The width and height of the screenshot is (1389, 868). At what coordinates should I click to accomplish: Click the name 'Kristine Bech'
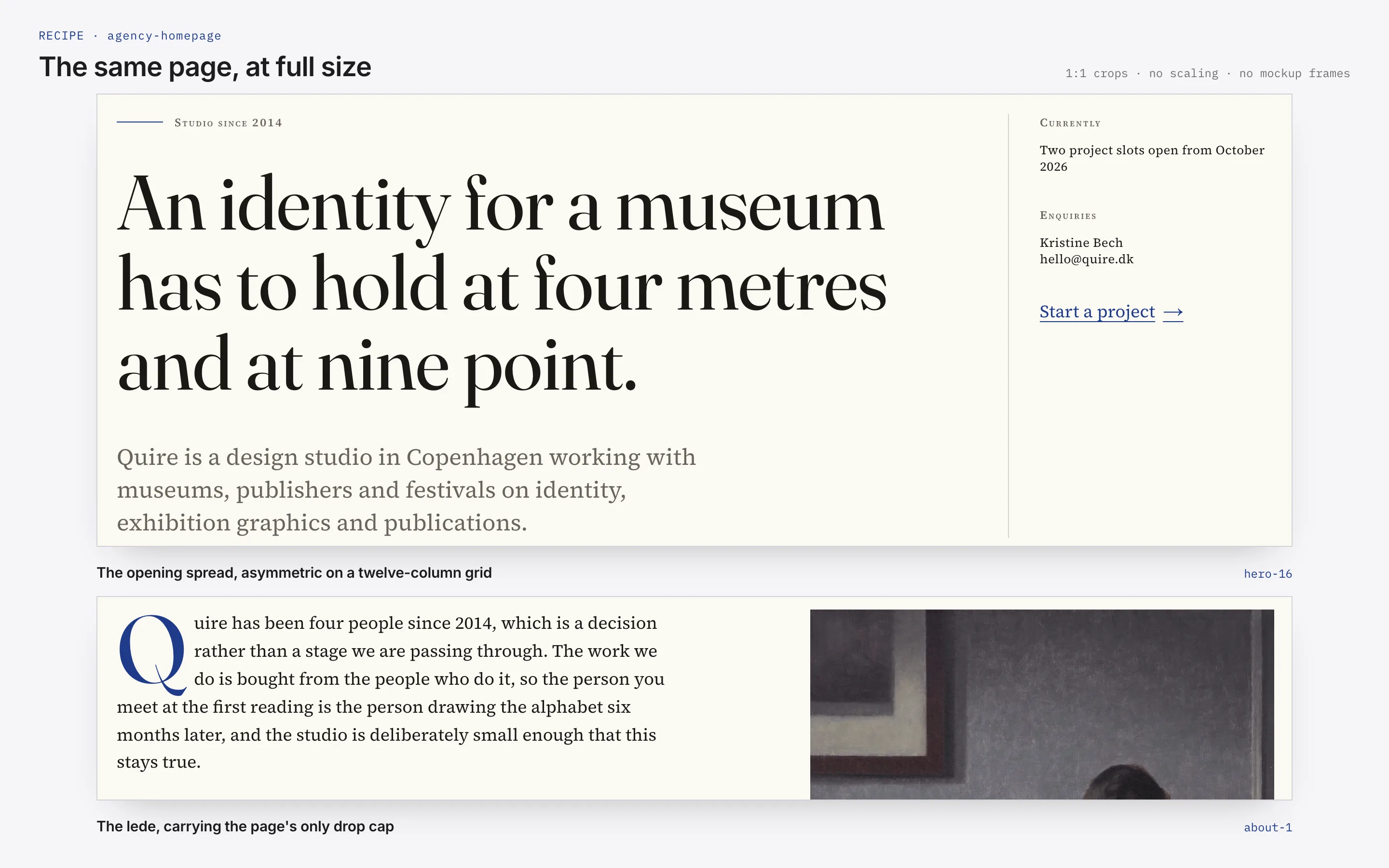click(x=1081, y=242)
